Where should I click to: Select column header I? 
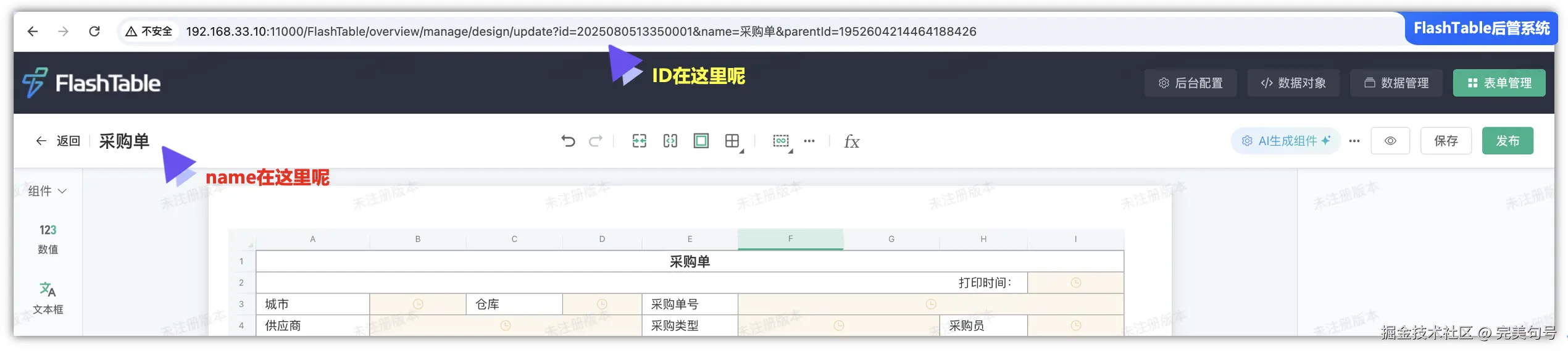(x=1075, y=239)
